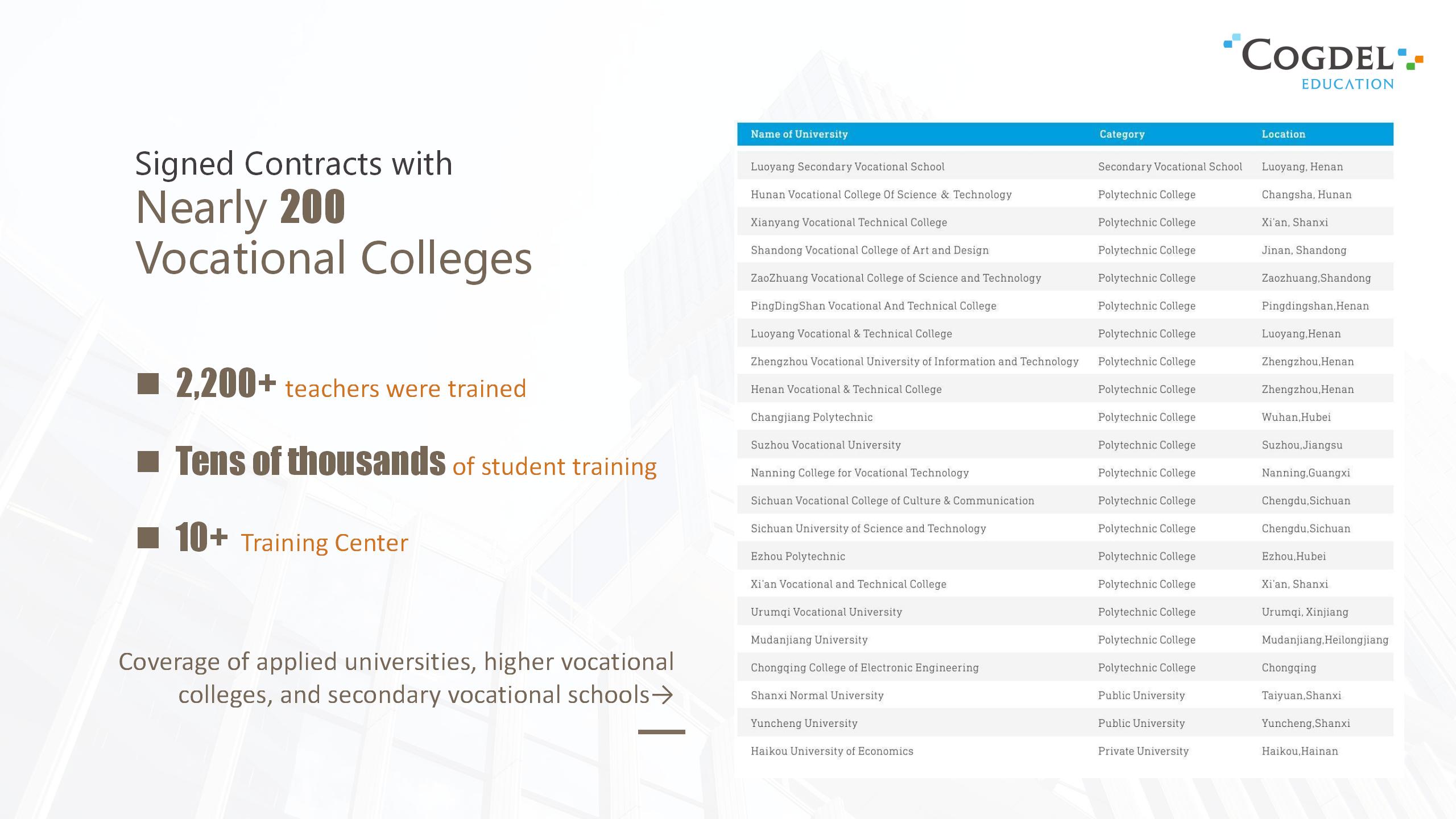
Task: Click 'Chongqing College of Electronic Engineering' row
Action: 1065,667
